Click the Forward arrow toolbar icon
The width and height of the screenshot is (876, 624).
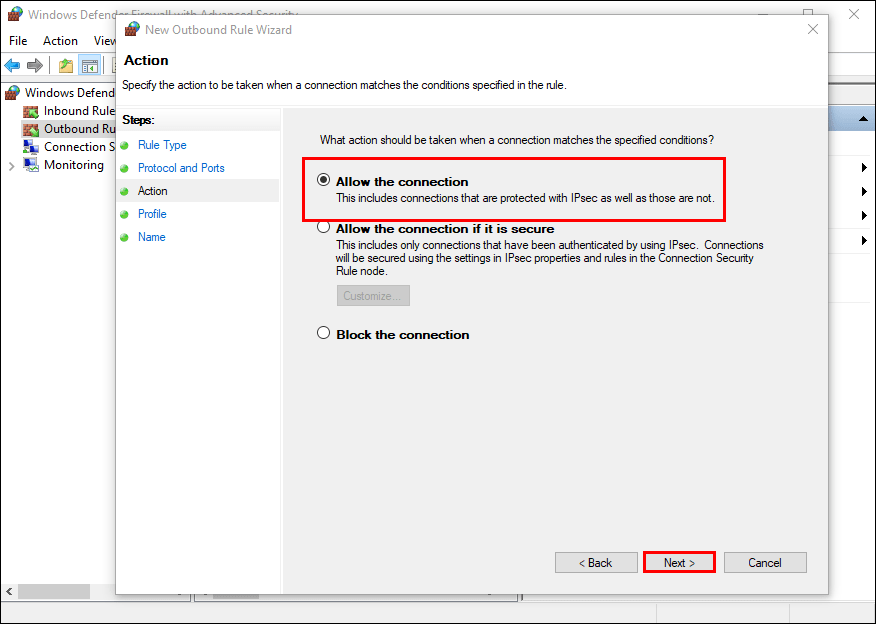click(x=35, y=65)
